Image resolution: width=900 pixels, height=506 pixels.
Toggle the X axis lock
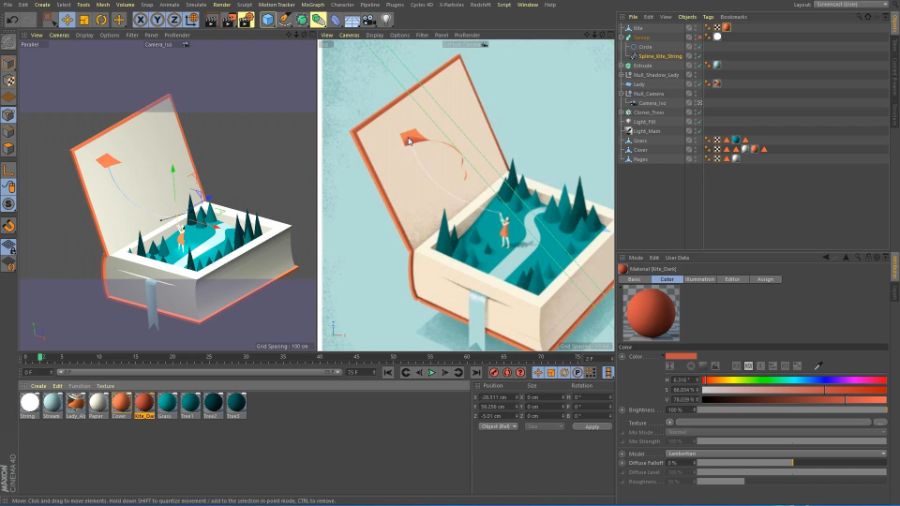(140, 20)
